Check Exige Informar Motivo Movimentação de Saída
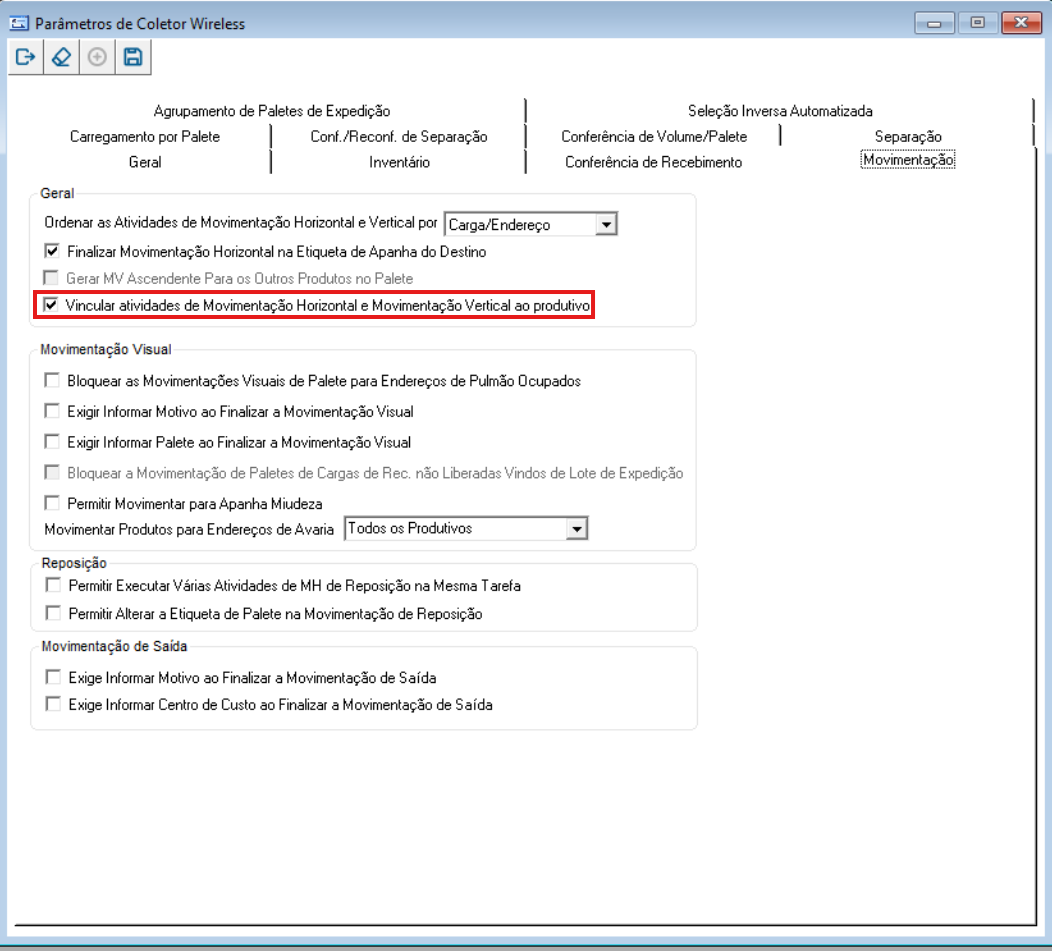Image resolution: width=1052 pixels, height=951 pixels. point(53,677)
